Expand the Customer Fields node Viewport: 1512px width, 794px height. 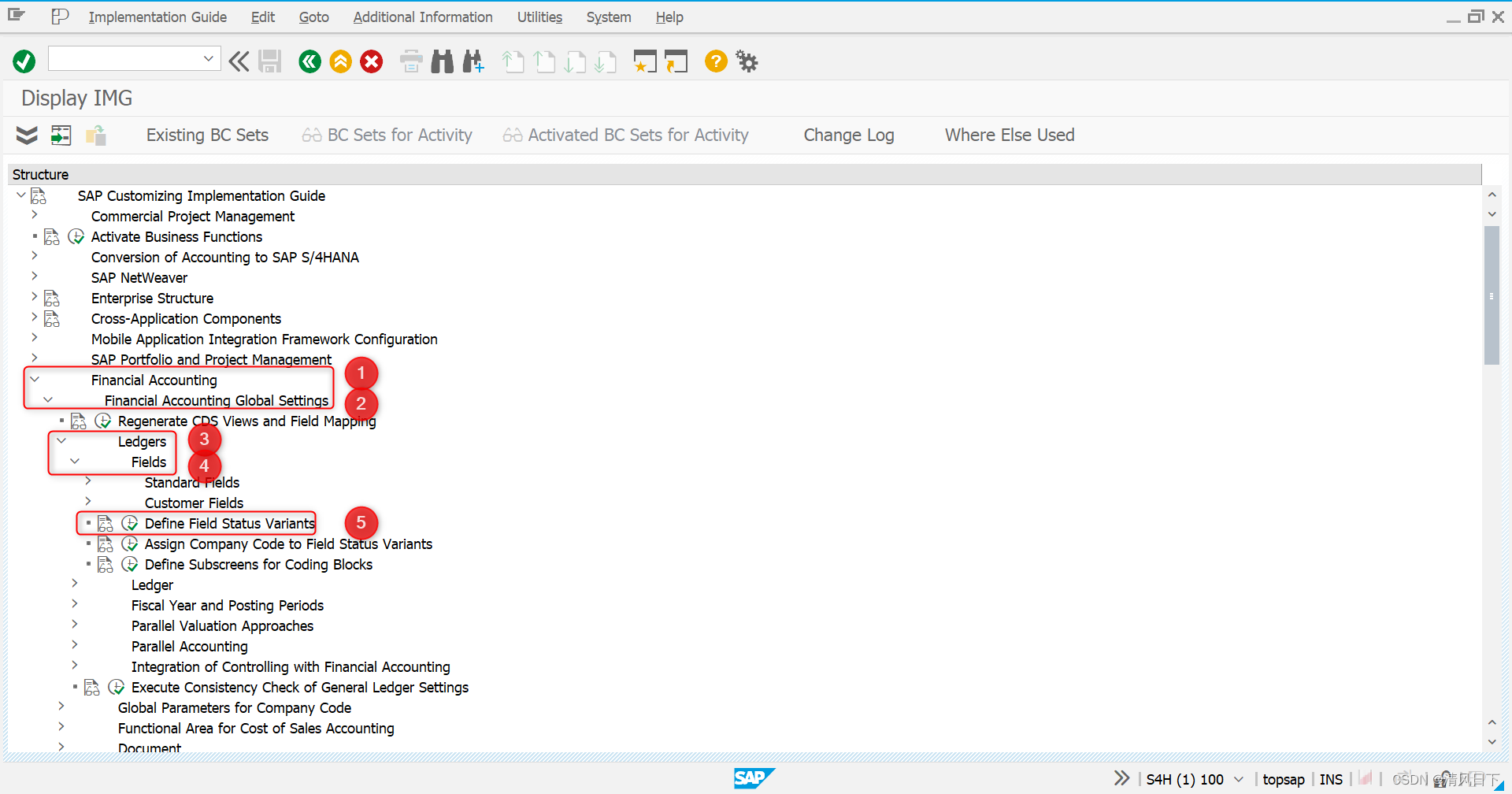(88, 501)
